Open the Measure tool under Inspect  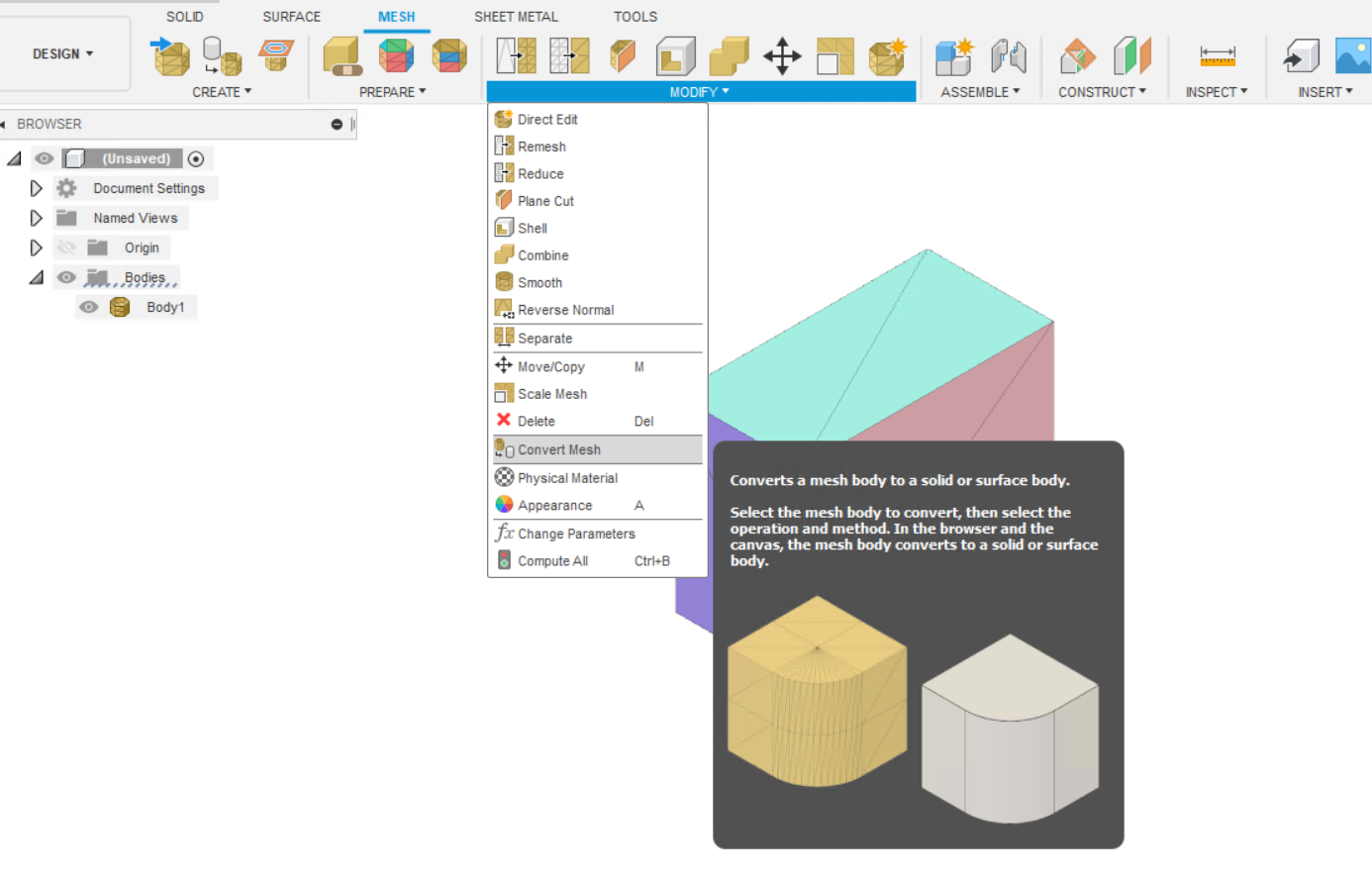point(1217,56)
